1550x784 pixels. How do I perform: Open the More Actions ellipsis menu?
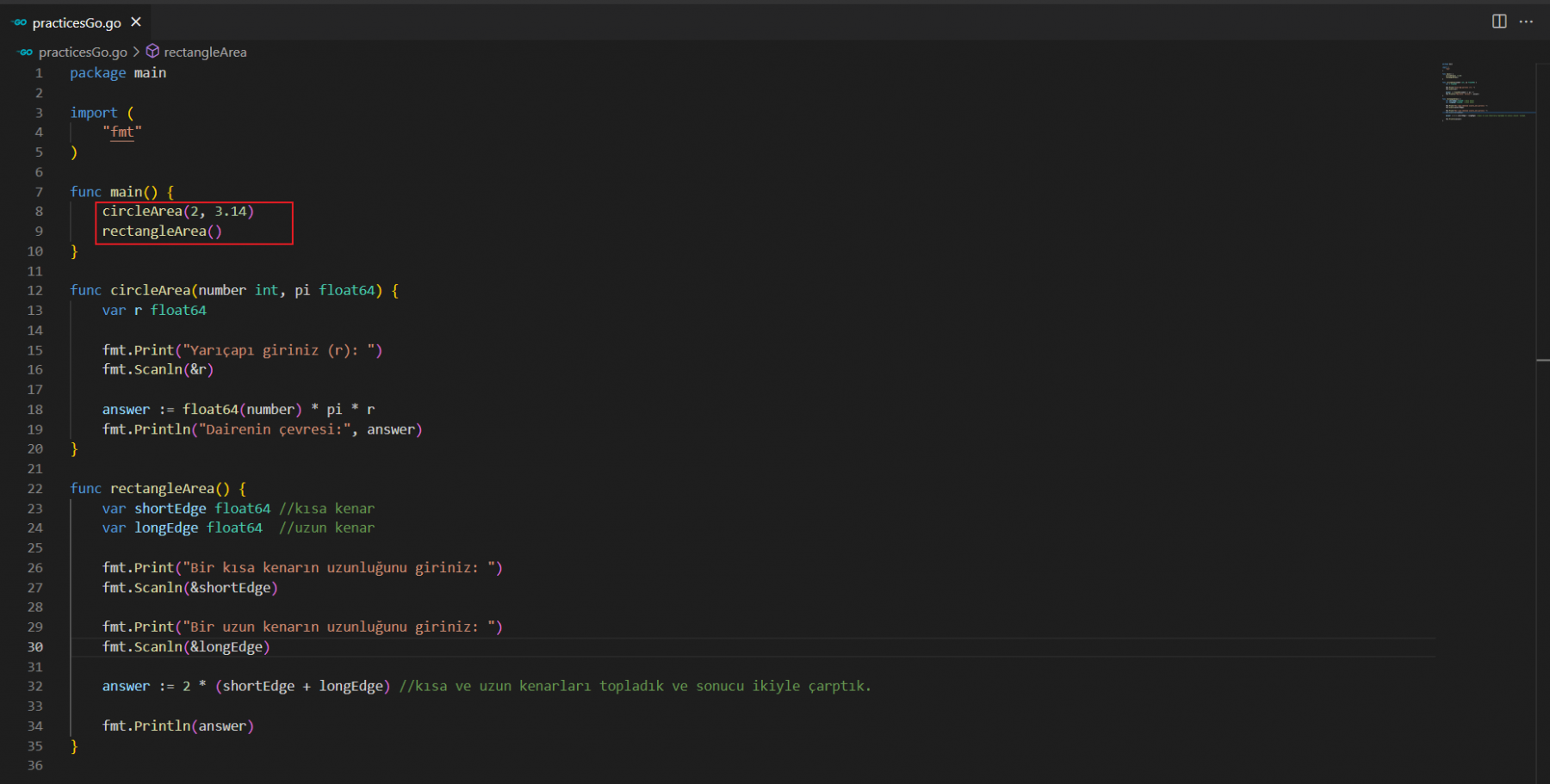pyautogui.click(x=1526, y=22)
